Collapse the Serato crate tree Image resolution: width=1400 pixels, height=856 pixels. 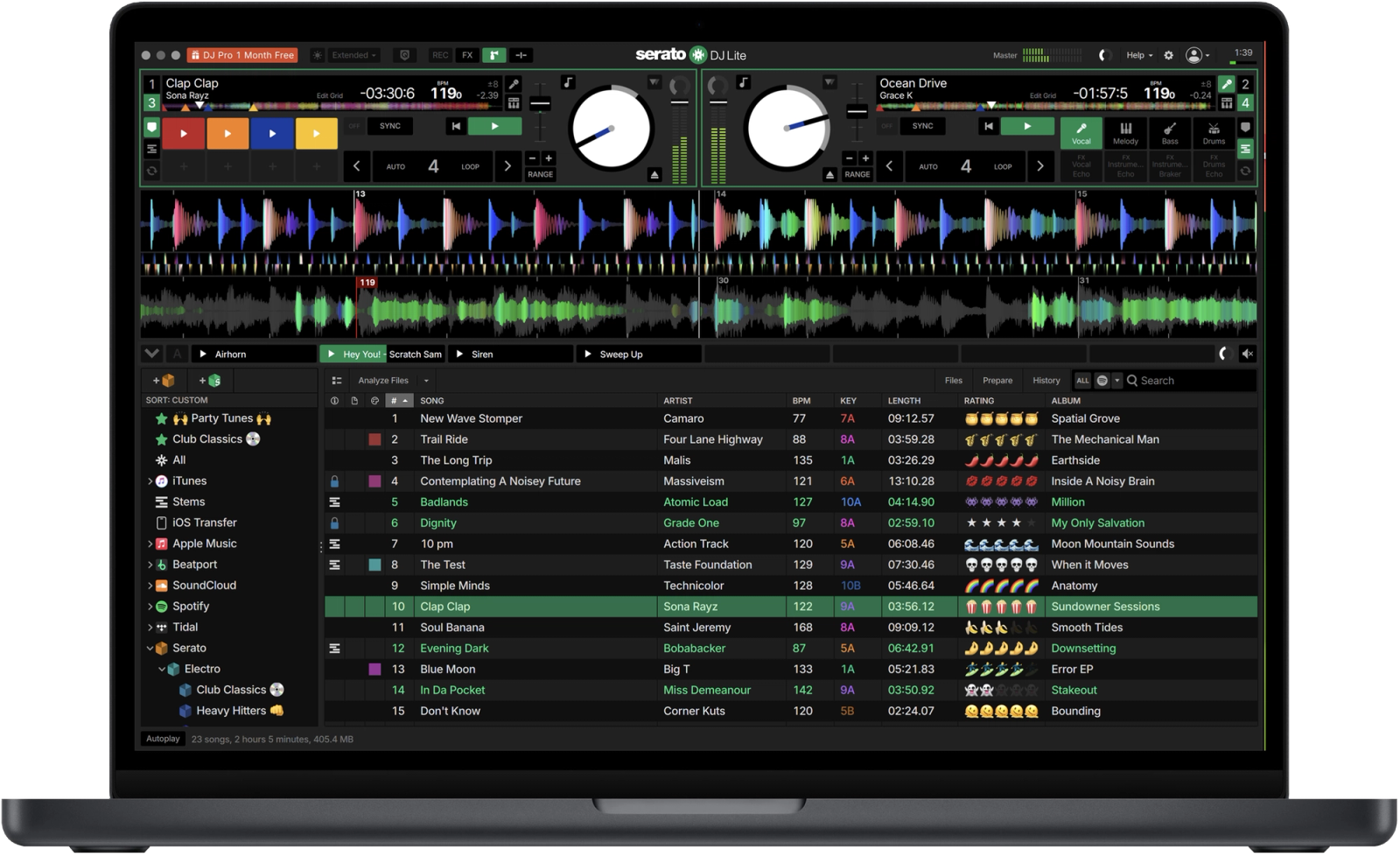[150, 649]
